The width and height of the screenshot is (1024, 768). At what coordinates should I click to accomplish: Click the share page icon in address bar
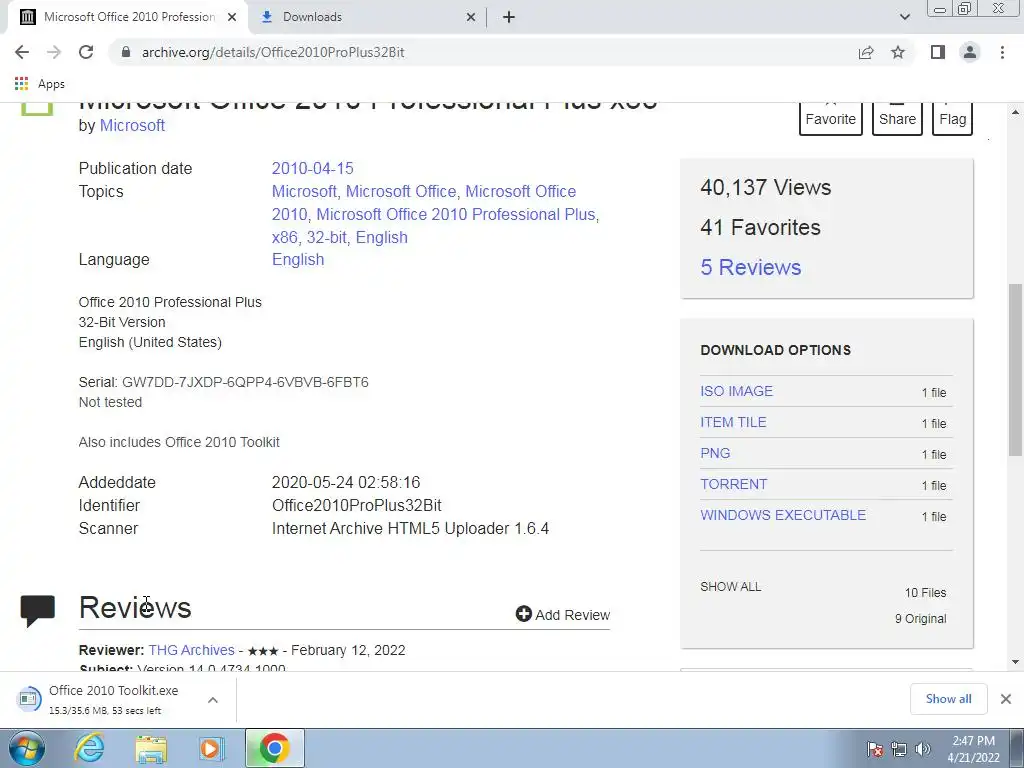coord(866,52)
